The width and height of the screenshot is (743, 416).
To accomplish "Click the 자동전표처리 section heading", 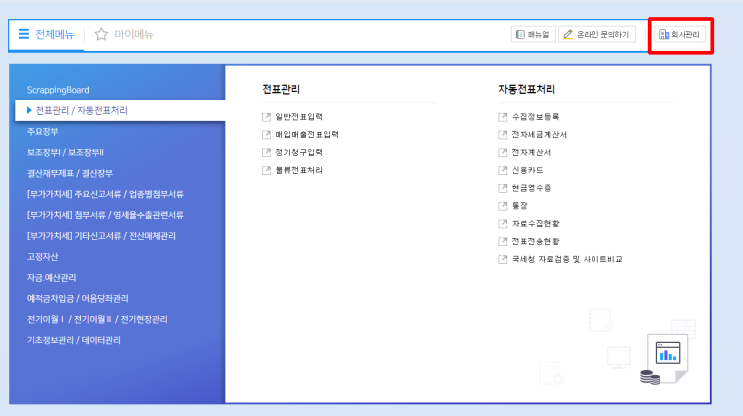I will [526, 89].
